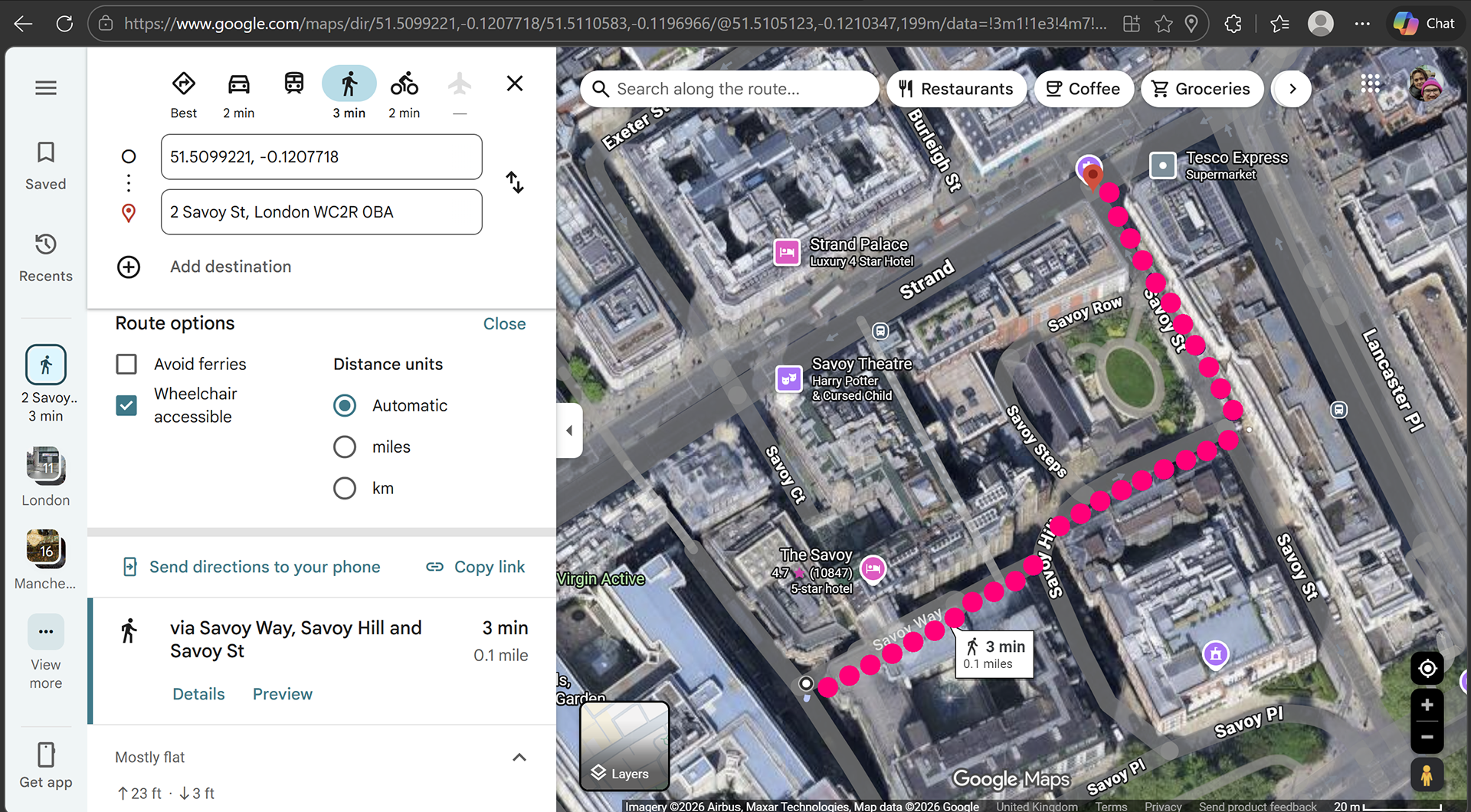Uncheck Wheelchair accessible option

click(126, 405)
